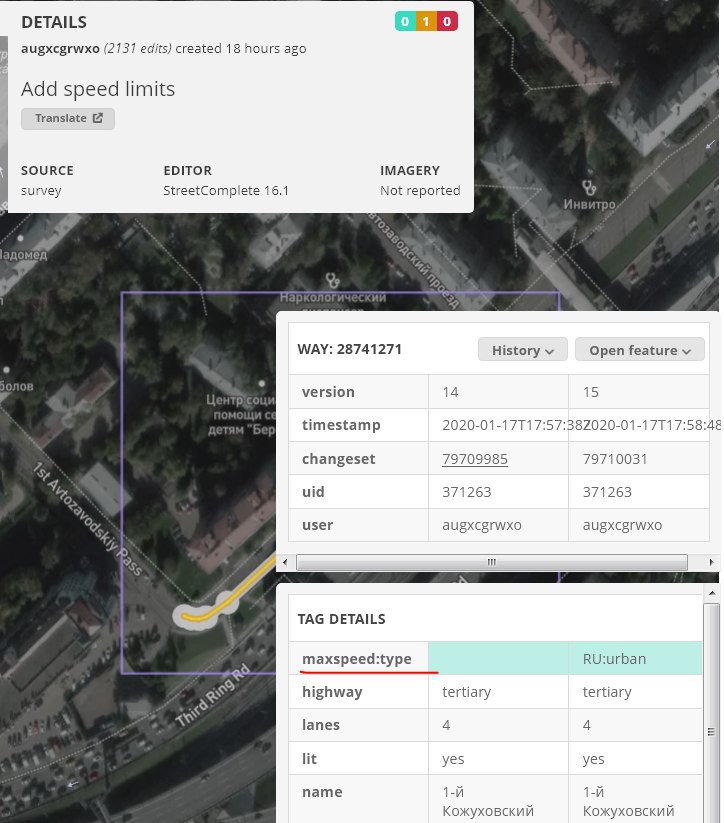Image resolution: width=724 pixels, height=823 pixels.
Task: Open the History dropdown
Action: [x=522, y=350]
